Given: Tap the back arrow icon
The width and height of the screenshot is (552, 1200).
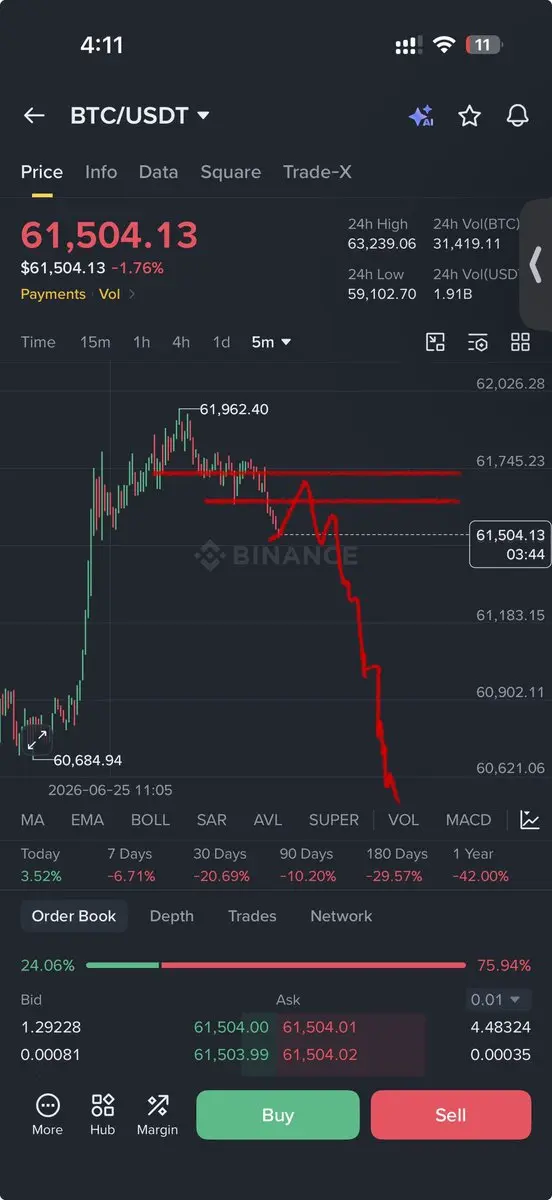Looking at the screenshot, I should click(34, 116).
